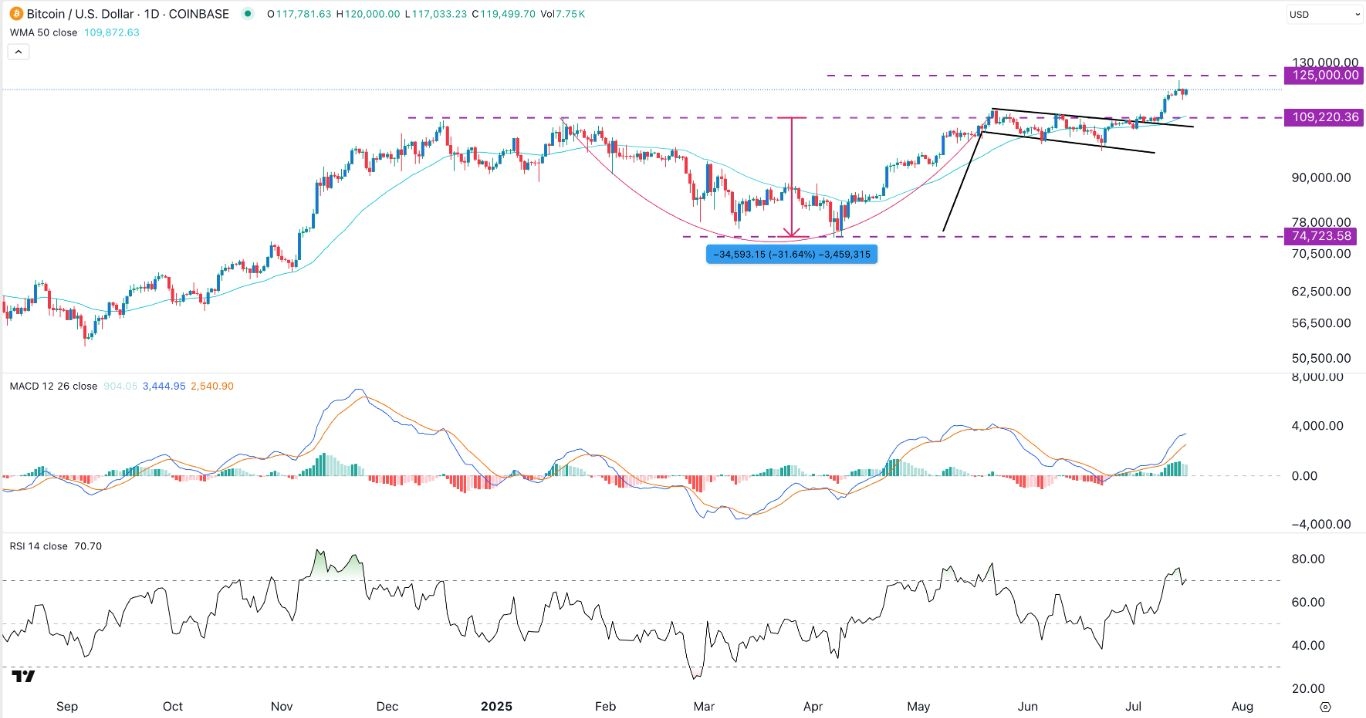Click the RSI value 70.70 in legend
The height and width of the screenshot is (718, 1366).
pos(88,546)
